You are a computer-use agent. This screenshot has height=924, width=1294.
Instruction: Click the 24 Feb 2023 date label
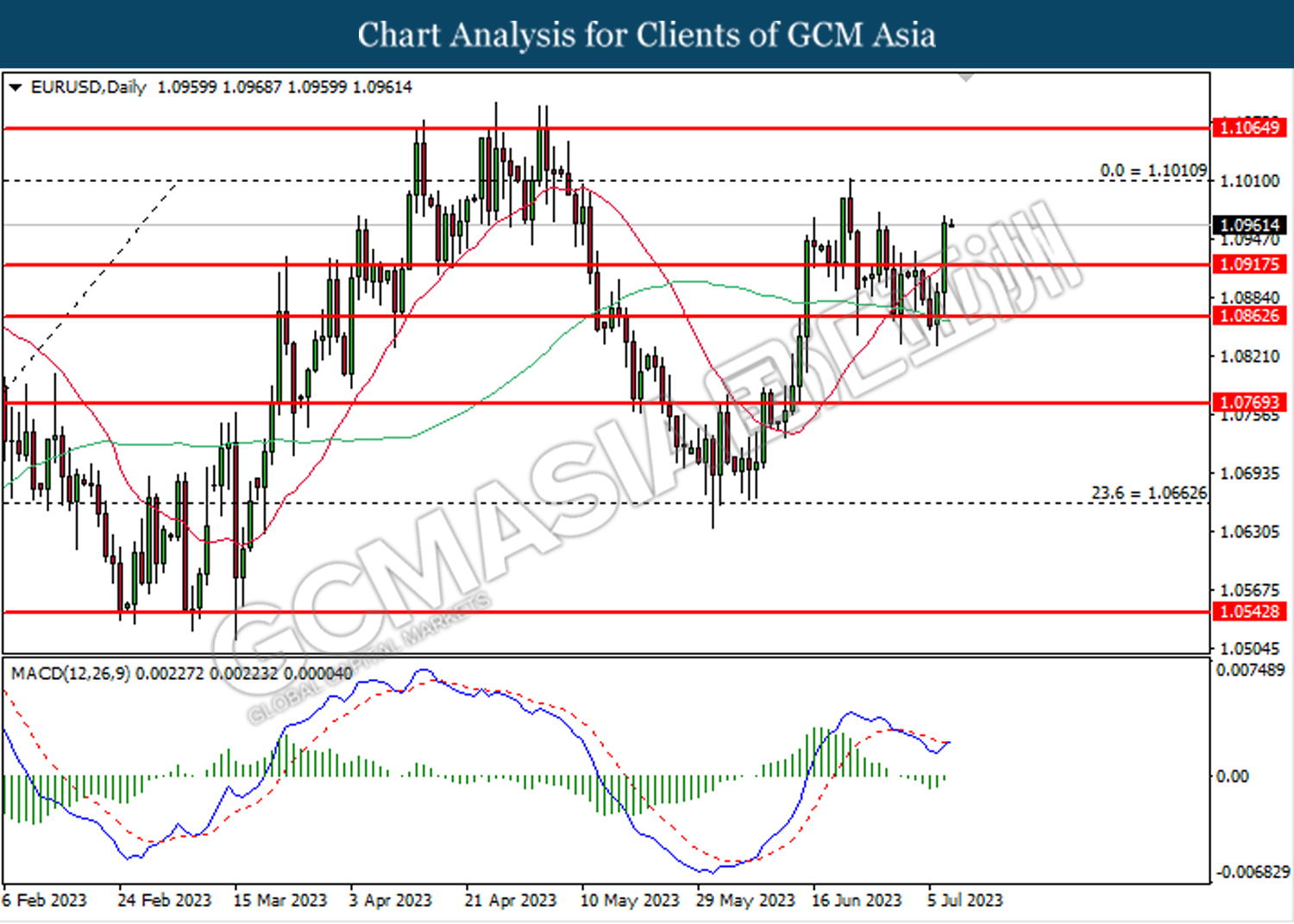[x=164, y=900]
